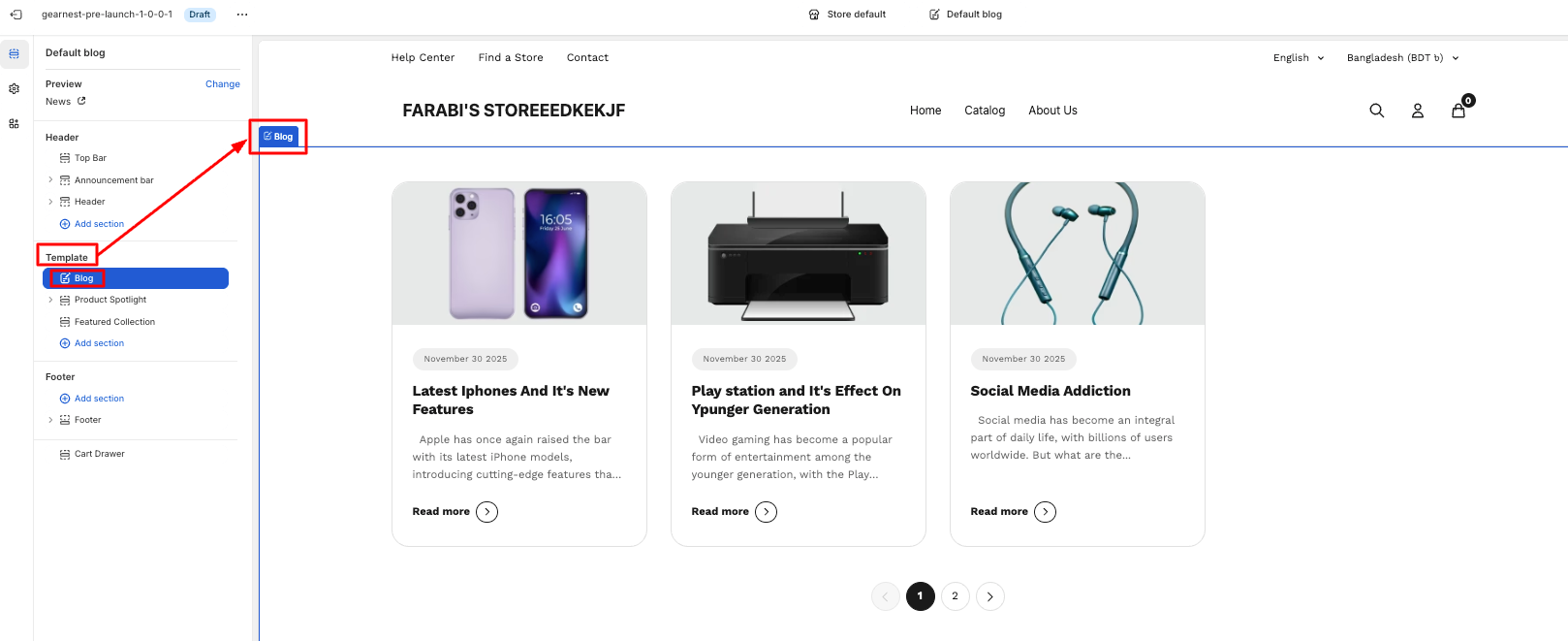
Task: Open the shopping cart bag icon
Action: tap(1458, 111)
